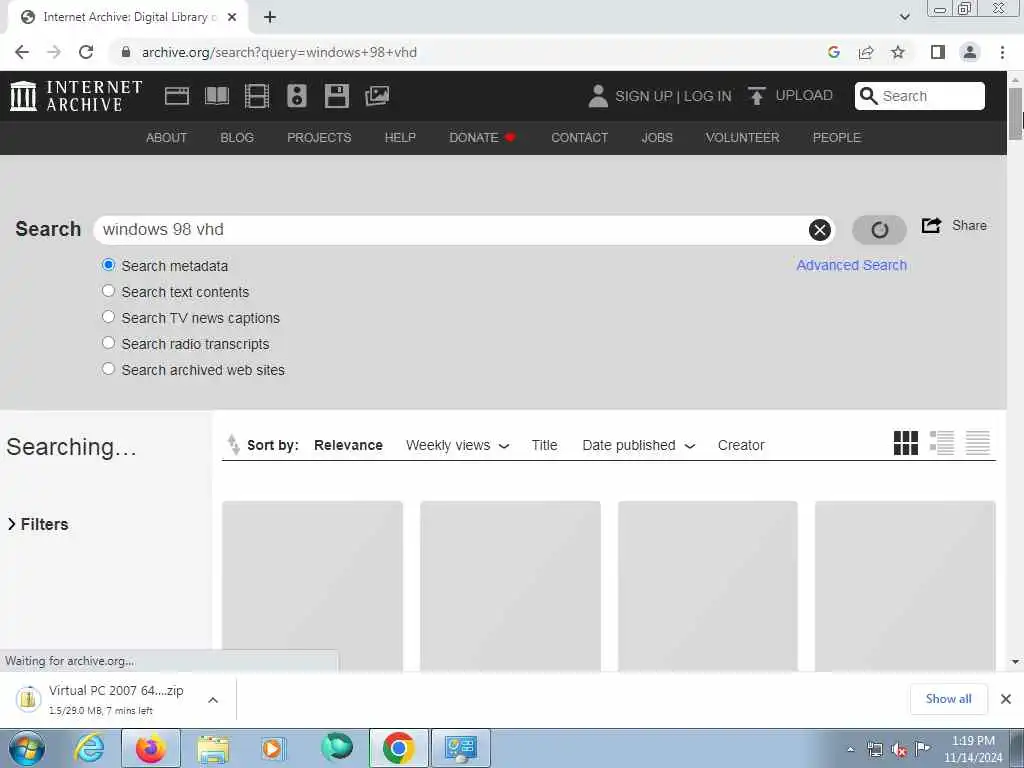1024x768 pixels.
Task: Click the Chrome share page icon
Action: tap(866, 52)
